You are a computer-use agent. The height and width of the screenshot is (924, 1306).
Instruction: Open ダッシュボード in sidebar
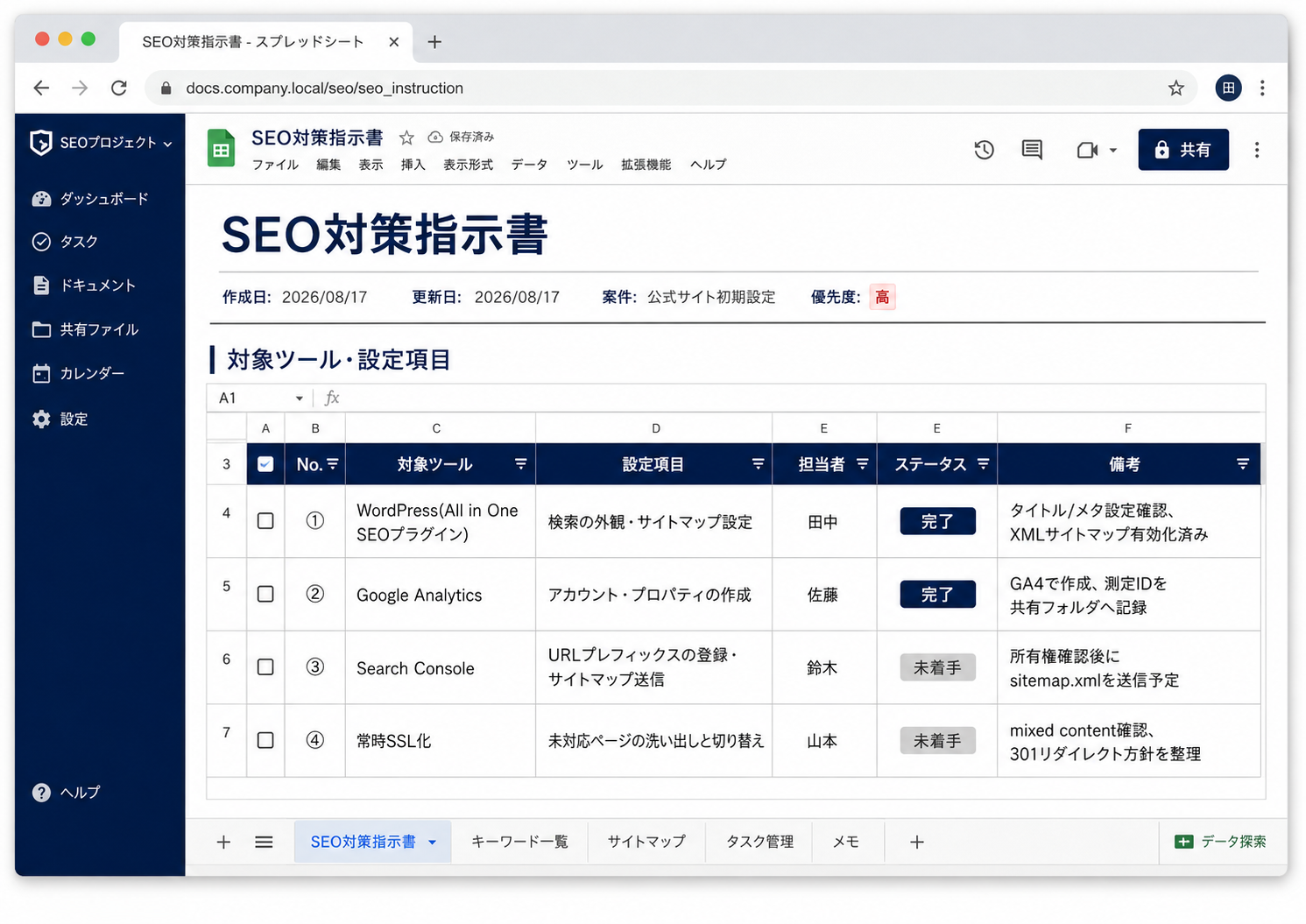[90, 199]
